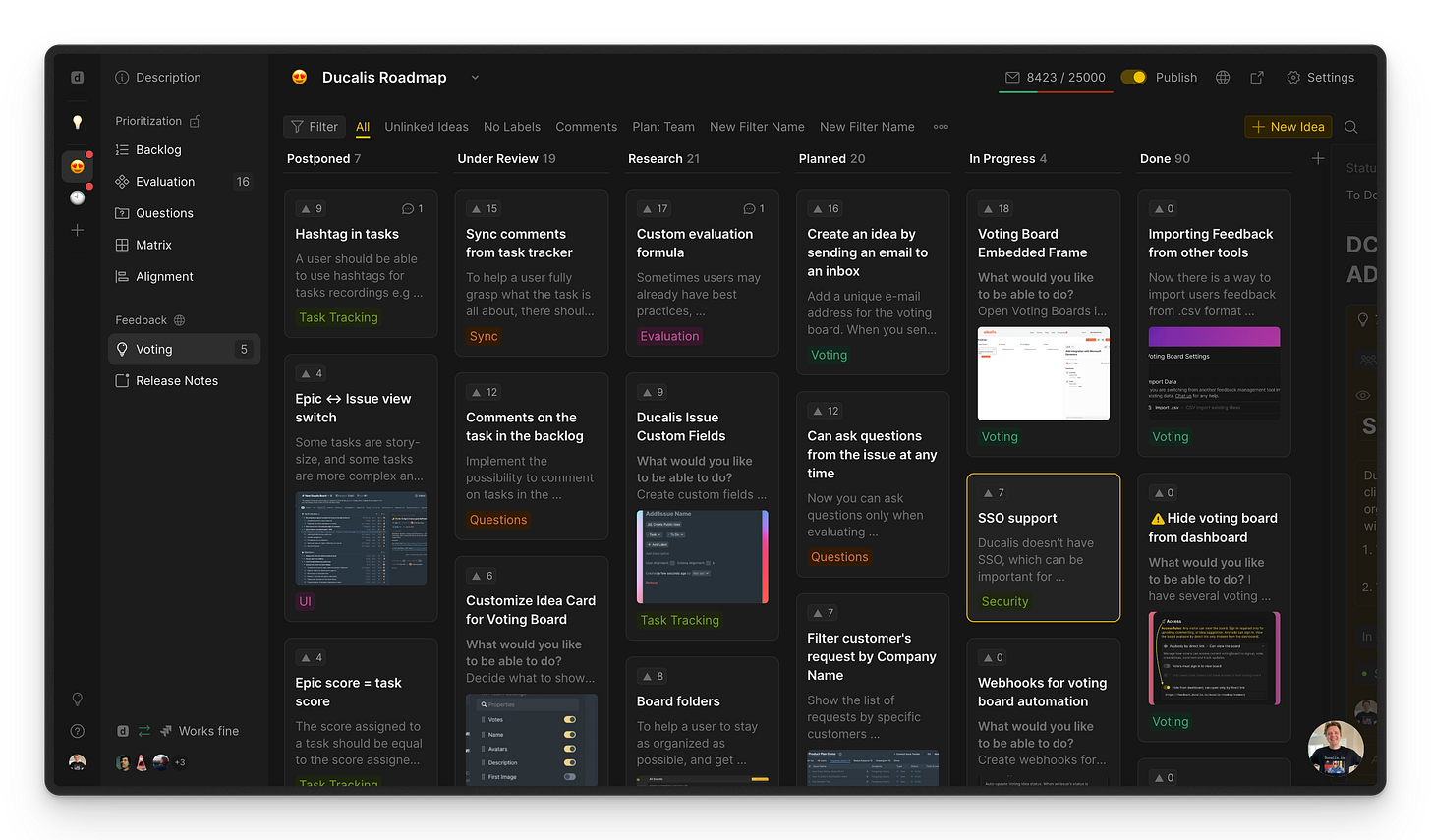1431x840 pixels.
Task: Click the Security label on SSO support card
Action: click(1004, 602)
